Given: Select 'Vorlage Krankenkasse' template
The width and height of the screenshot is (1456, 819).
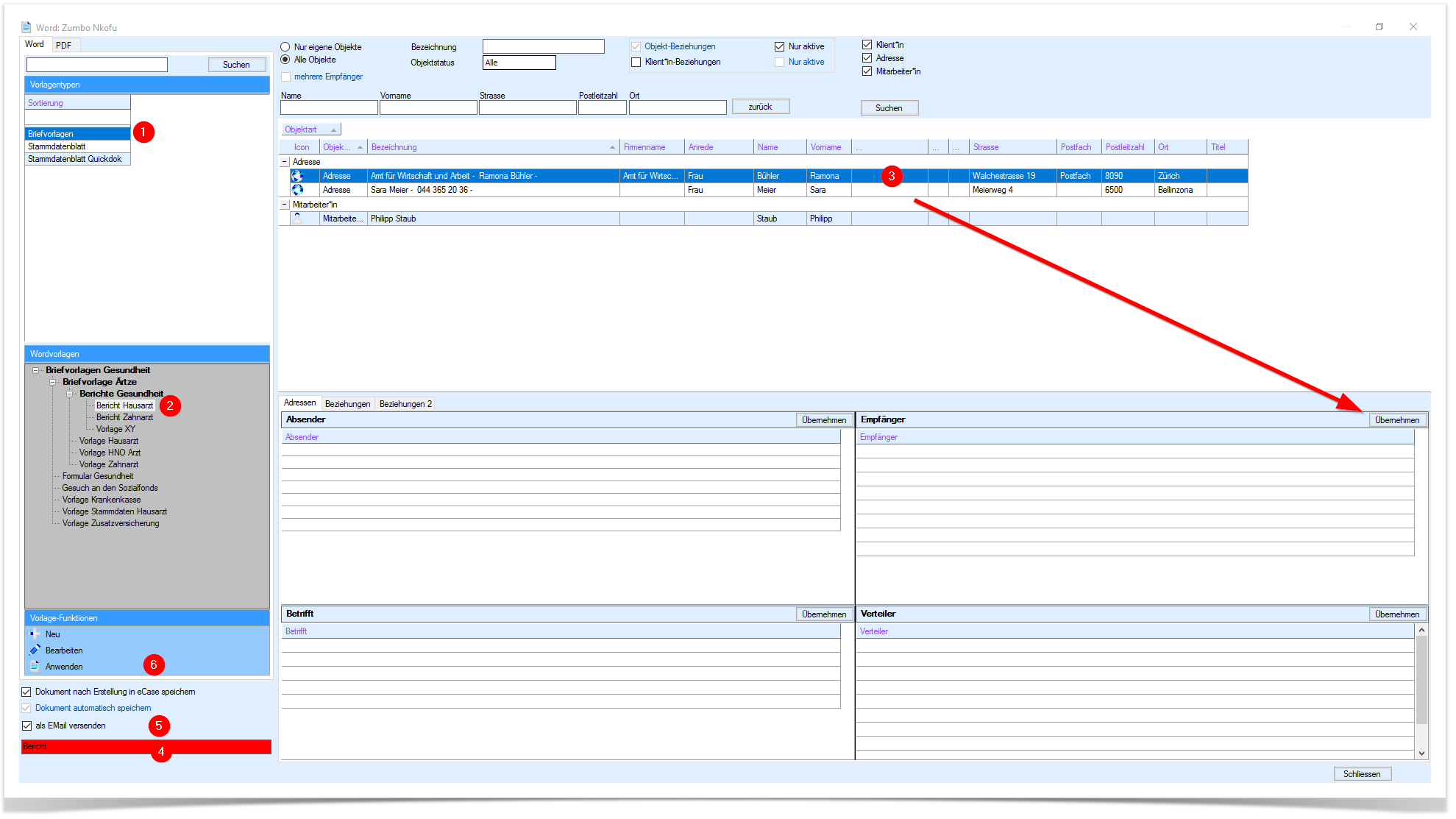Looking at the screenshot, I should pyautogui.click(x=102, y=500).
